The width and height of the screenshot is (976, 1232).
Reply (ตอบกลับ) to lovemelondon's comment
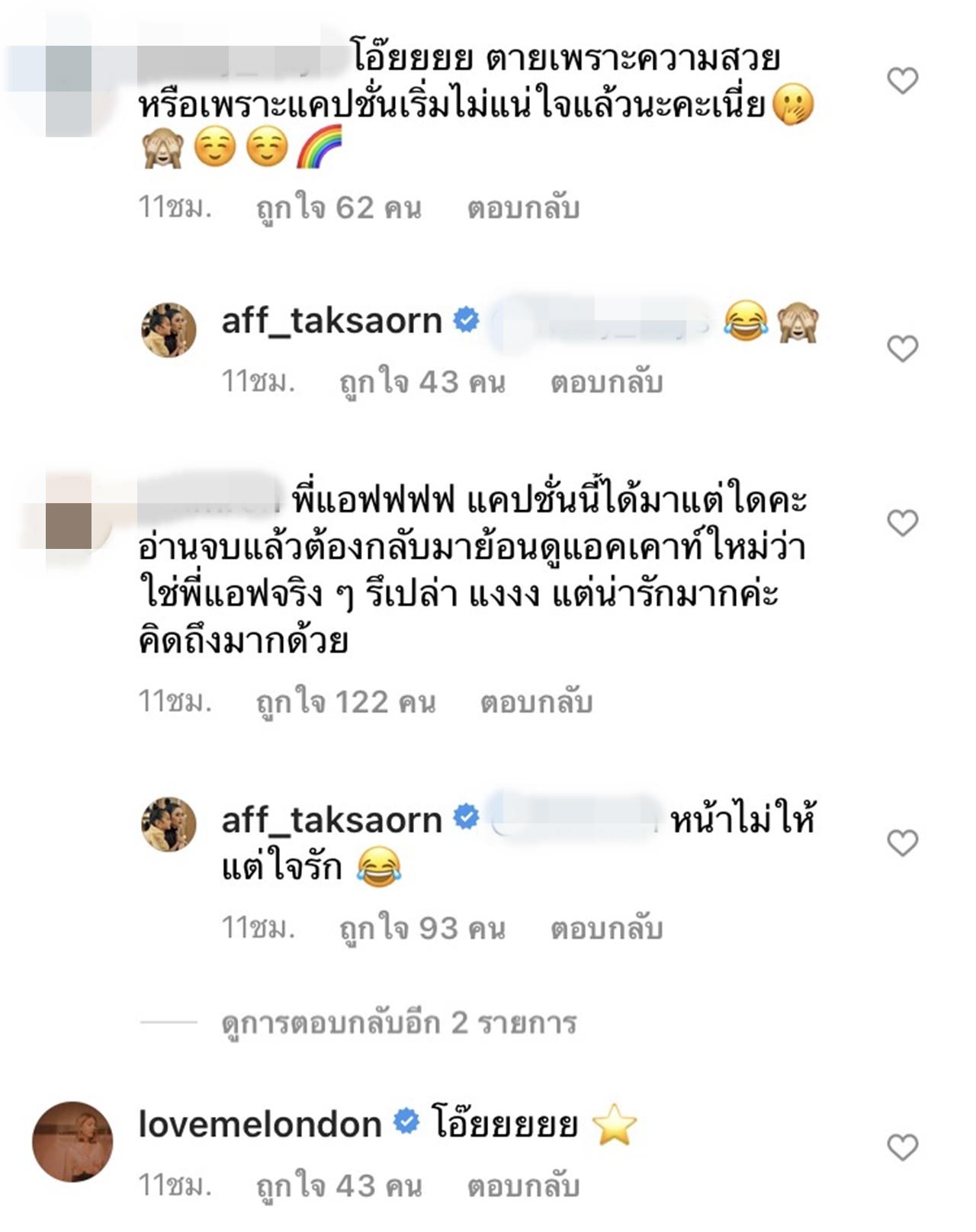click(x=523, y=1186)
